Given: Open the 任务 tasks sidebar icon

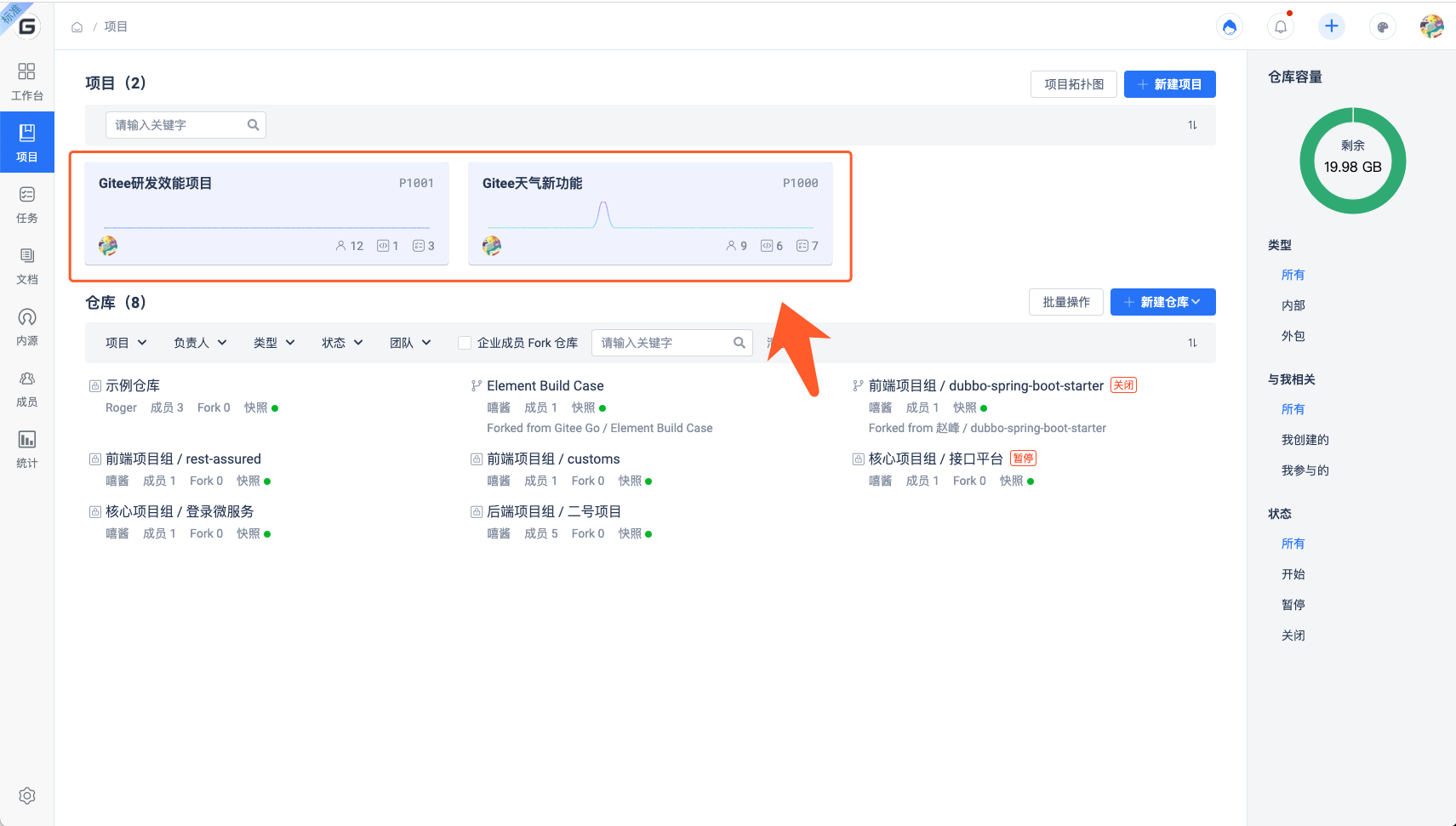Looking at the screenshot, I should point(26,204).
